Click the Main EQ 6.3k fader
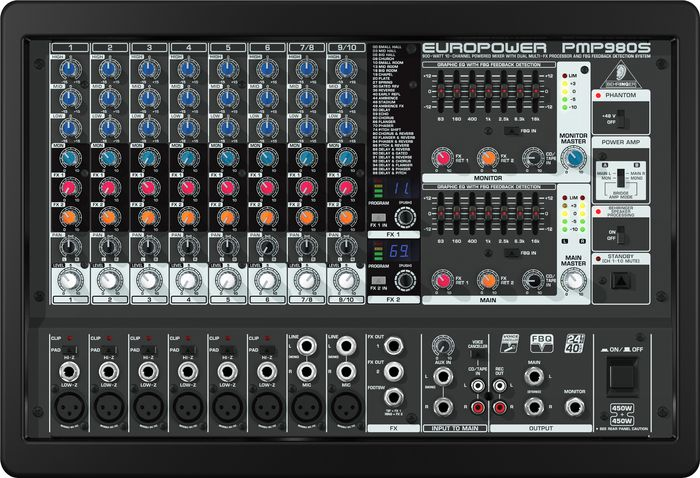 [520, 214]
